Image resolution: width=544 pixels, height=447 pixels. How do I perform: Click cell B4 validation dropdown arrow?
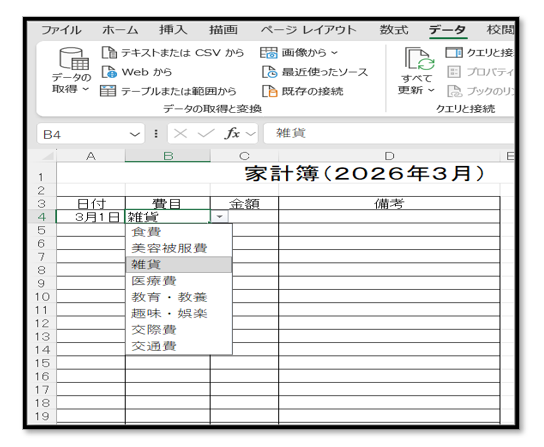[x=219, y=217]
